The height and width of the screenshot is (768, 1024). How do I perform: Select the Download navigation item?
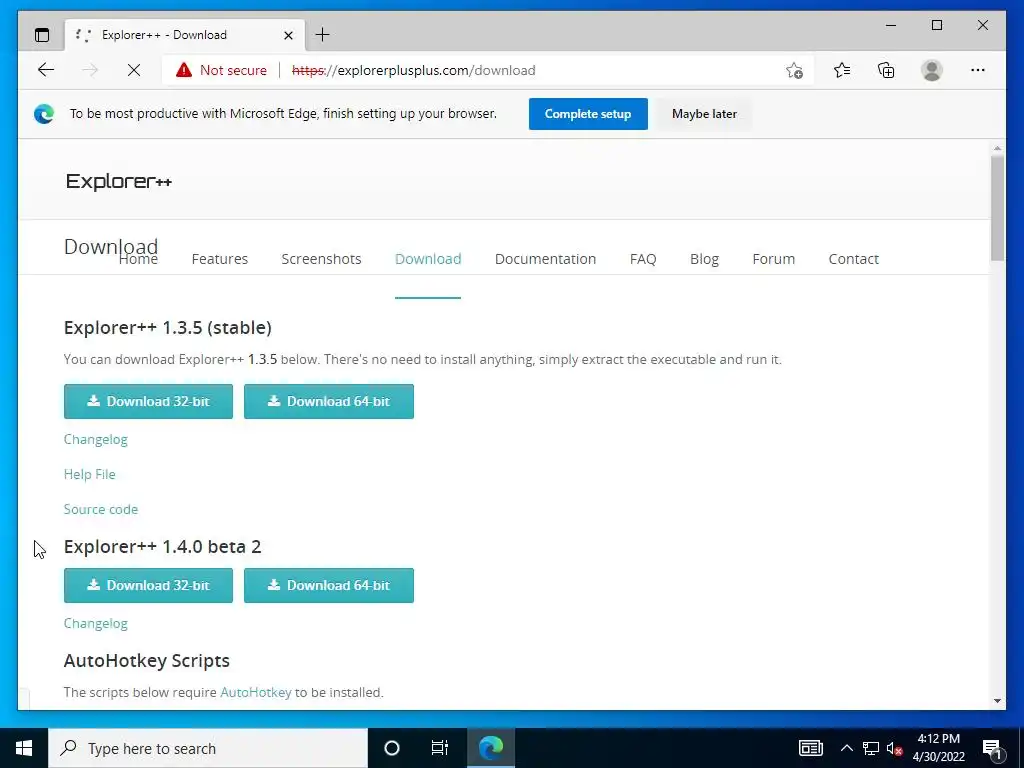pos(428,259)
